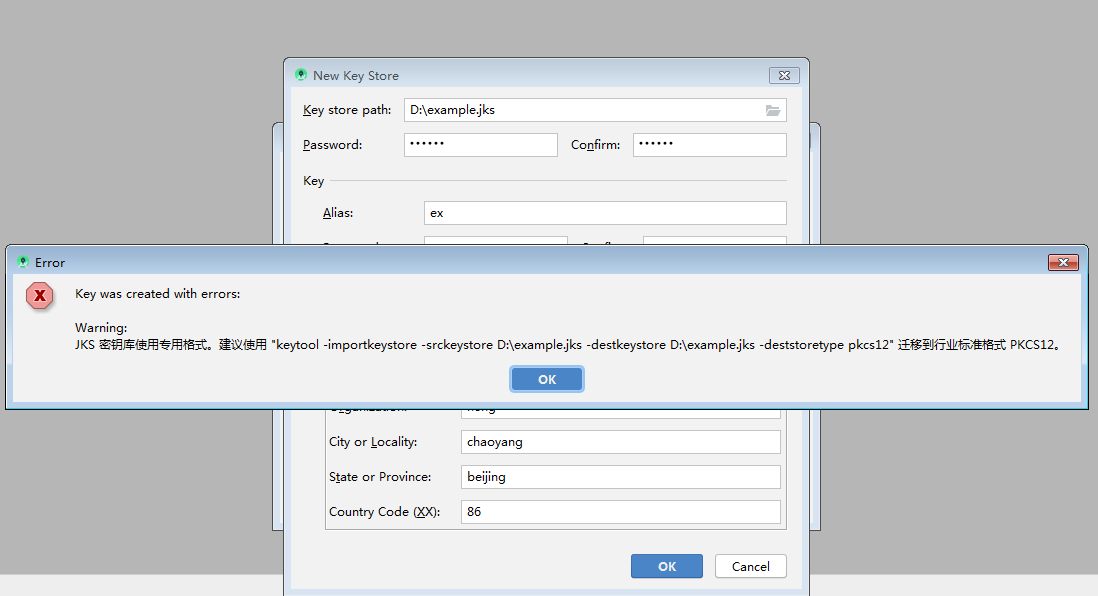Cancel the New Key Store dialog
The height and width of the screenshot is (596, 1098).
(x=750, y=565)
